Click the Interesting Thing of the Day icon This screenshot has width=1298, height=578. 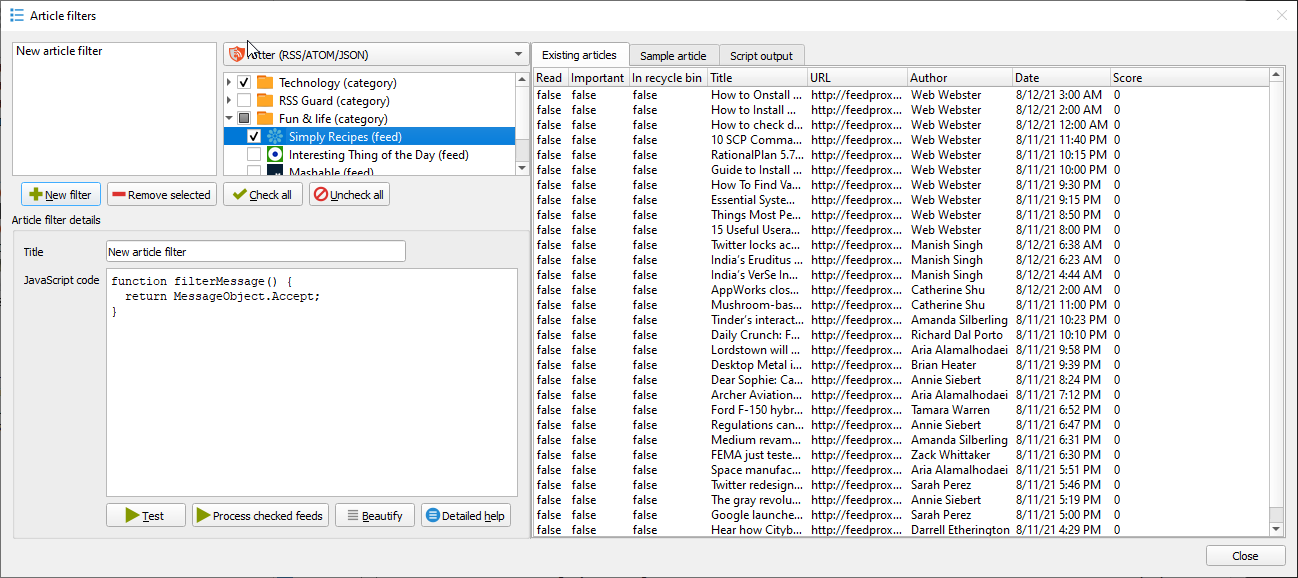[274, 155]
